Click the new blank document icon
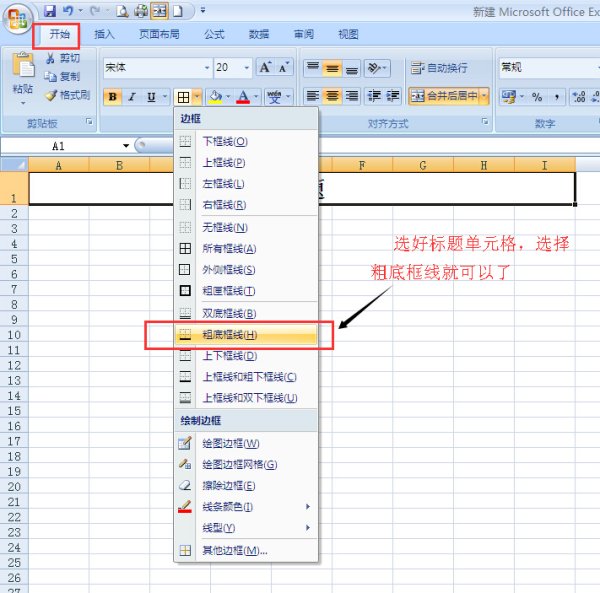This screenshot has width=600, height=593. coord(178,11)
